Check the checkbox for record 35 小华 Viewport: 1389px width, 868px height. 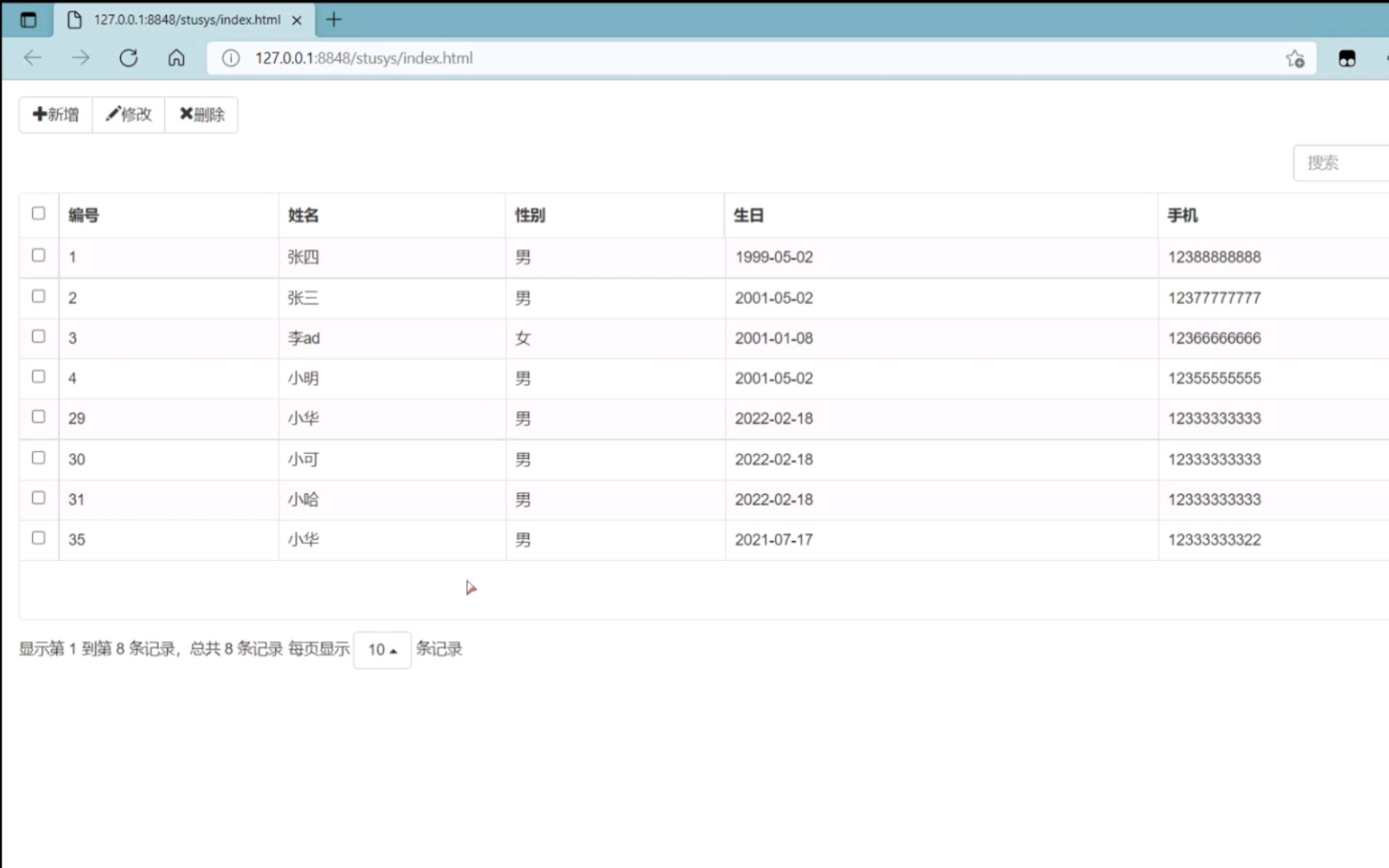coord(39,537)
